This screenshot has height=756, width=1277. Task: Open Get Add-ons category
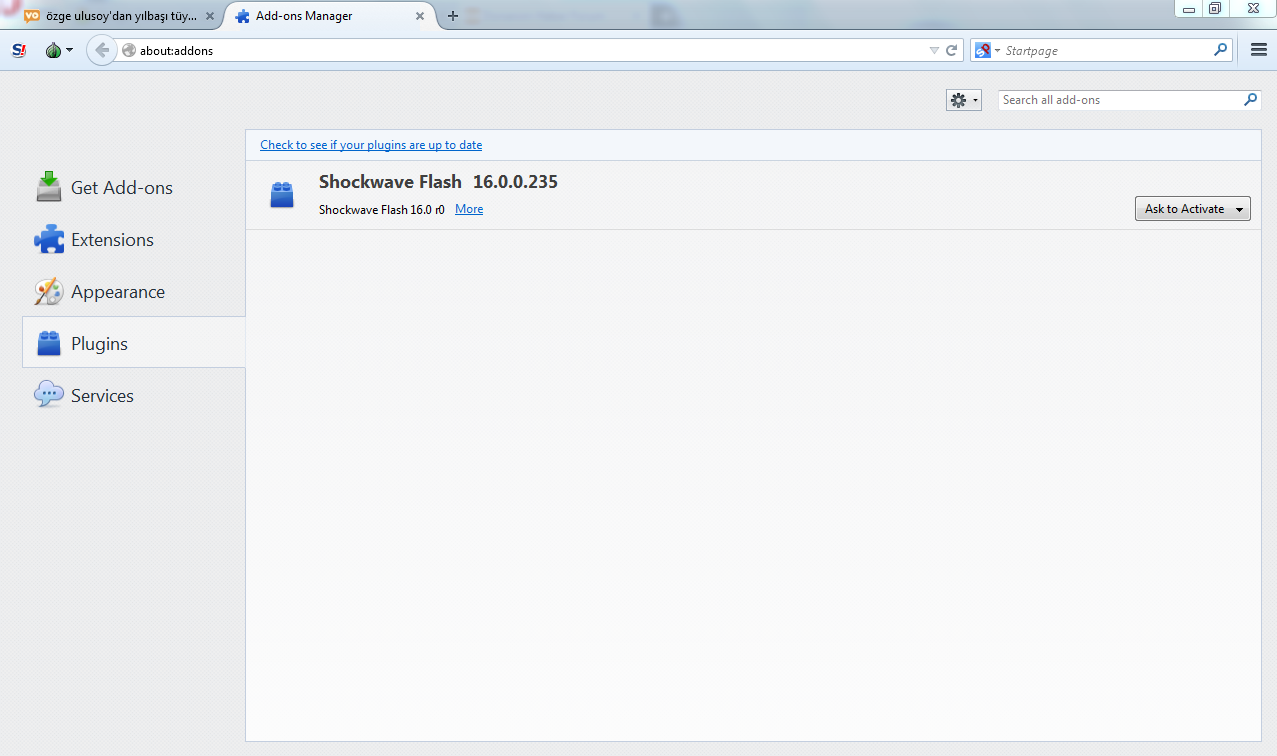click(133, 188)
